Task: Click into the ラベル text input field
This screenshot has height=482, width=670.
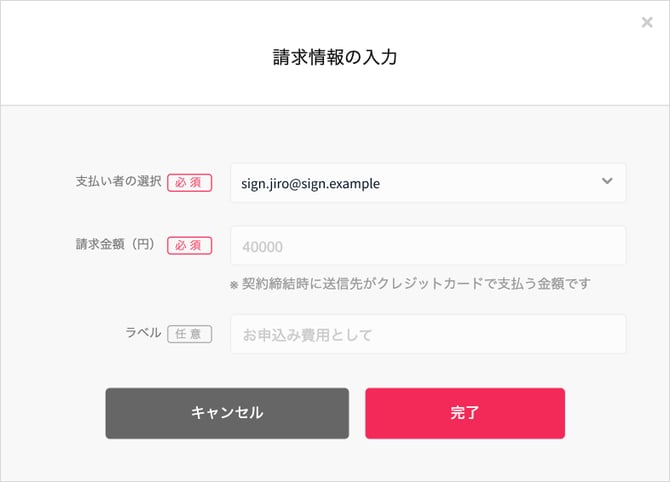Action: click(428, 334)
